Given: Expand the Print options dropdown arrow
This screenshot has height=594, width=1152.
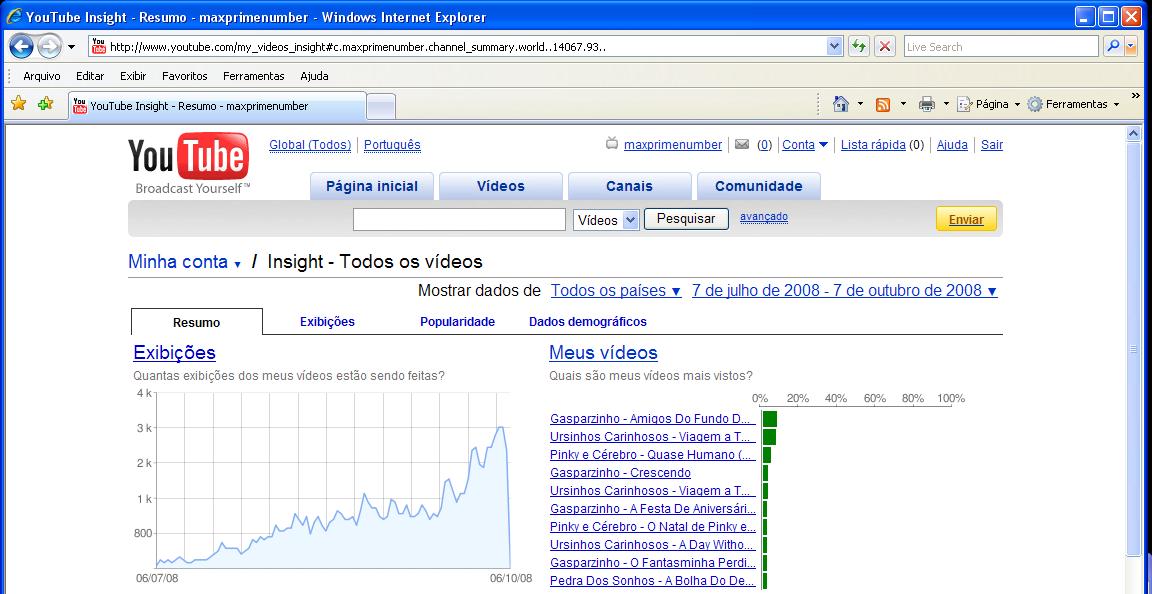Looking at the screenshot, I should pyautogui.click(x=946, y=104).
